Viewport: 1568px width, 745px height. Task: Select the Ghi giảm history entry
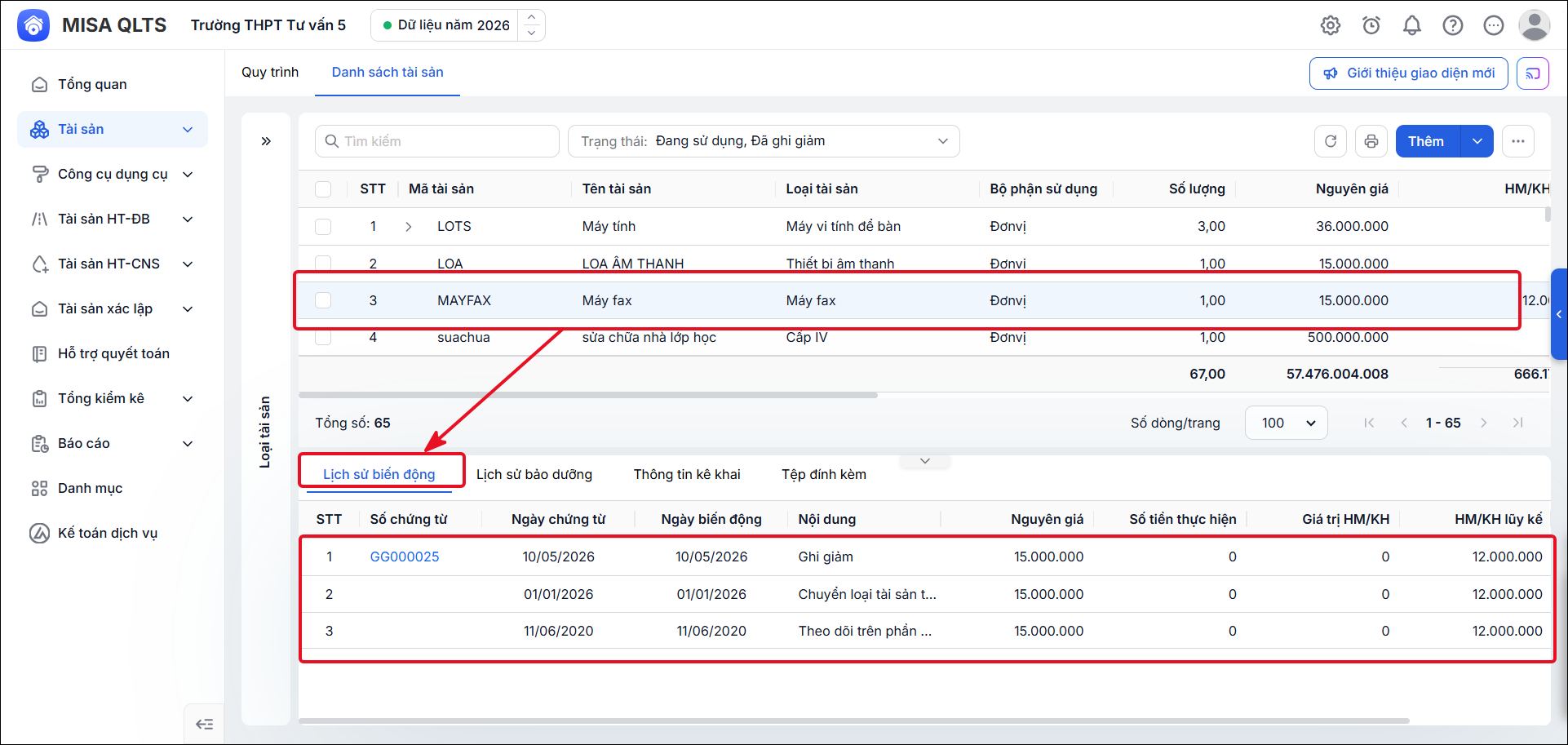coord(826,557)
